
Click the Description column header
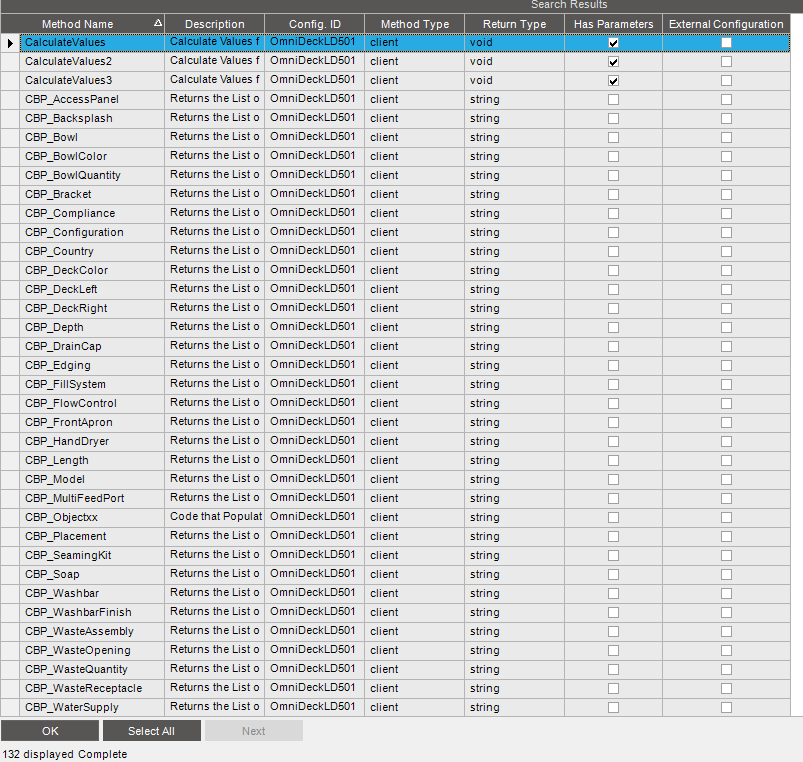[x=215, y=24]
